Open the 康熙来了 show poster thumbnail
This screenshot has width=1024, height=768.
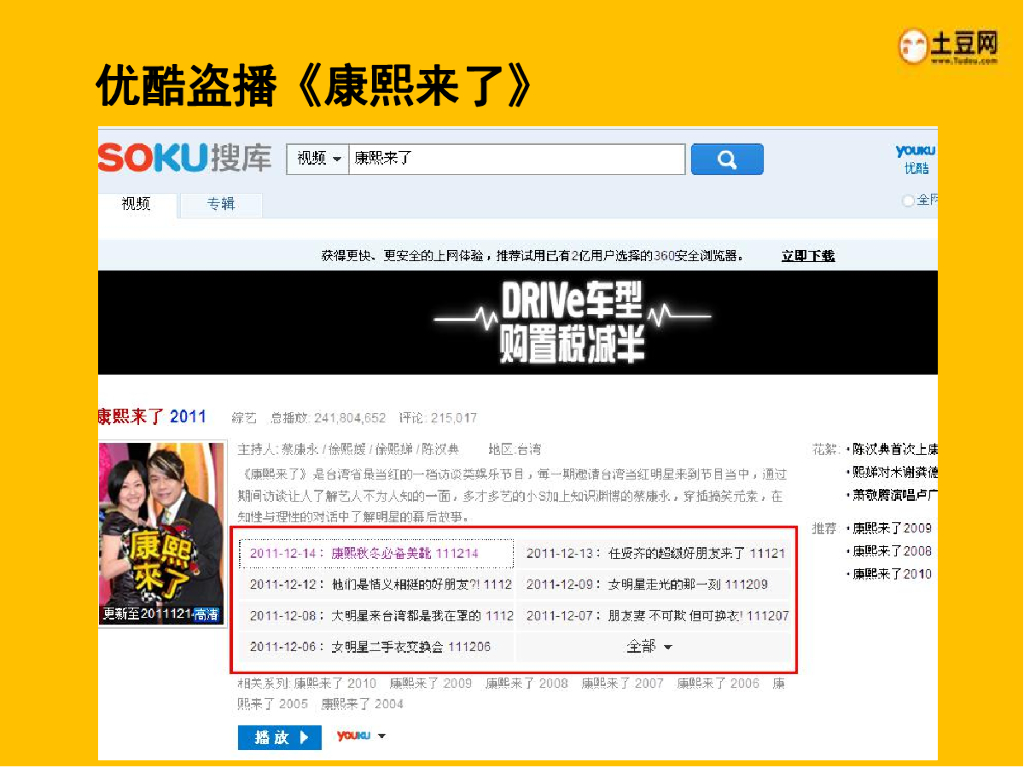click(x=161, y=533)
